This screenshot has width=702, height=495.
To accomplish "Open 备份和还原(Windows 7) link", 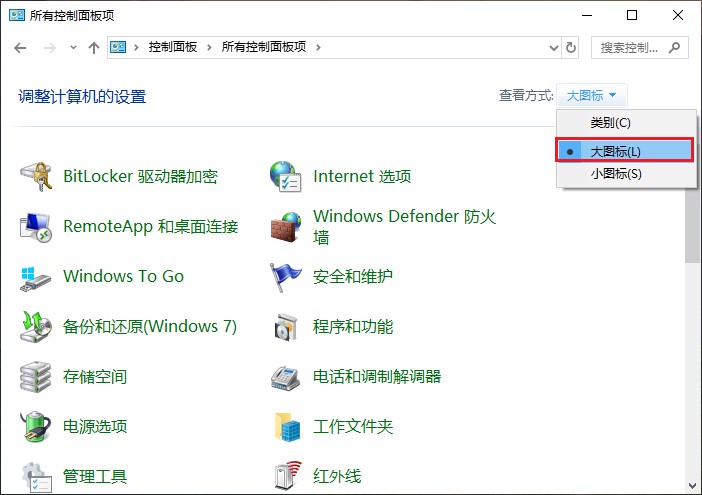I will tap(150, 326).
